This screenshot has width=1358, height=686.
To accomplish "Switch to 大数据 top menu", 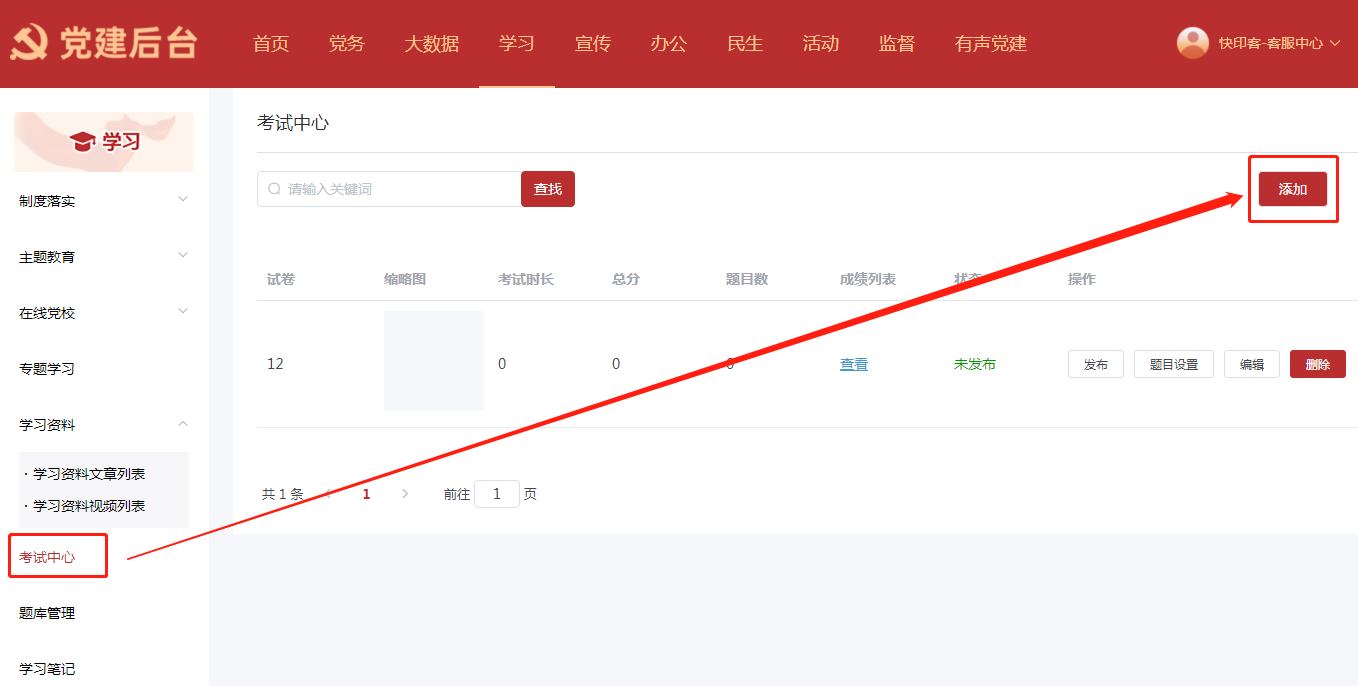I will coord(432,44).
